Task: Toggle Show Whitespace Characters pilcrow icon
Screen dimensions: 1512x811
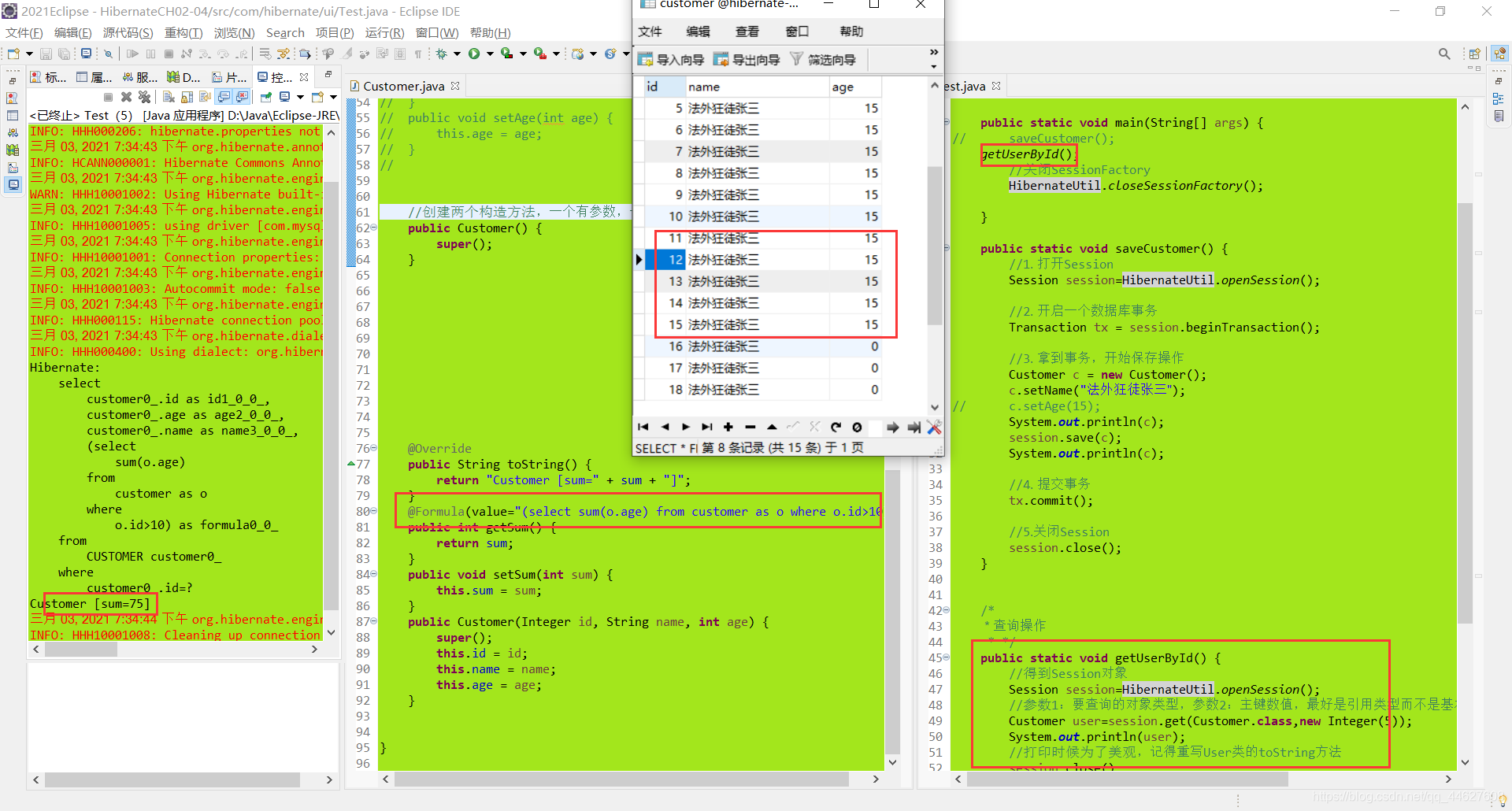Action: coord(418,54)
